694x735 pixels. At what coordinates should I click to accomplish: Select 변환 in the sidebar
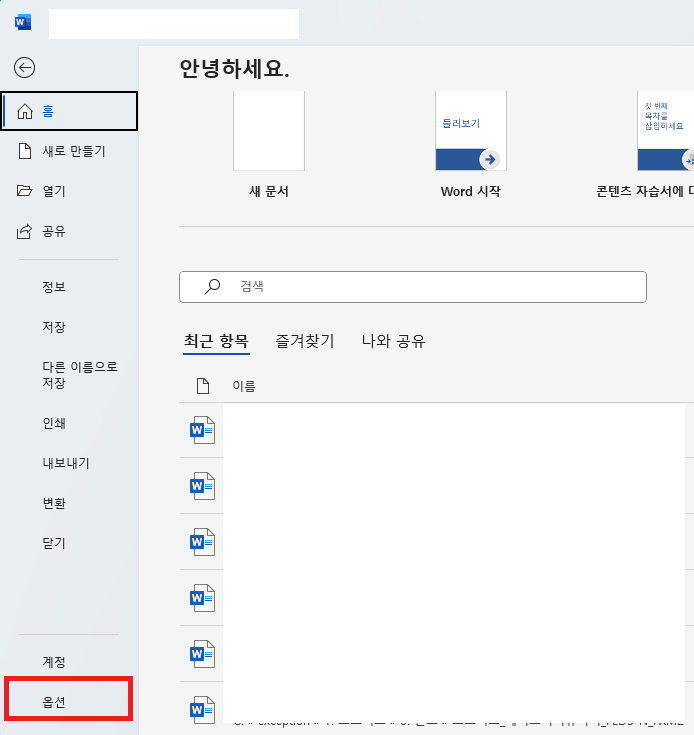tap(54, 503)
